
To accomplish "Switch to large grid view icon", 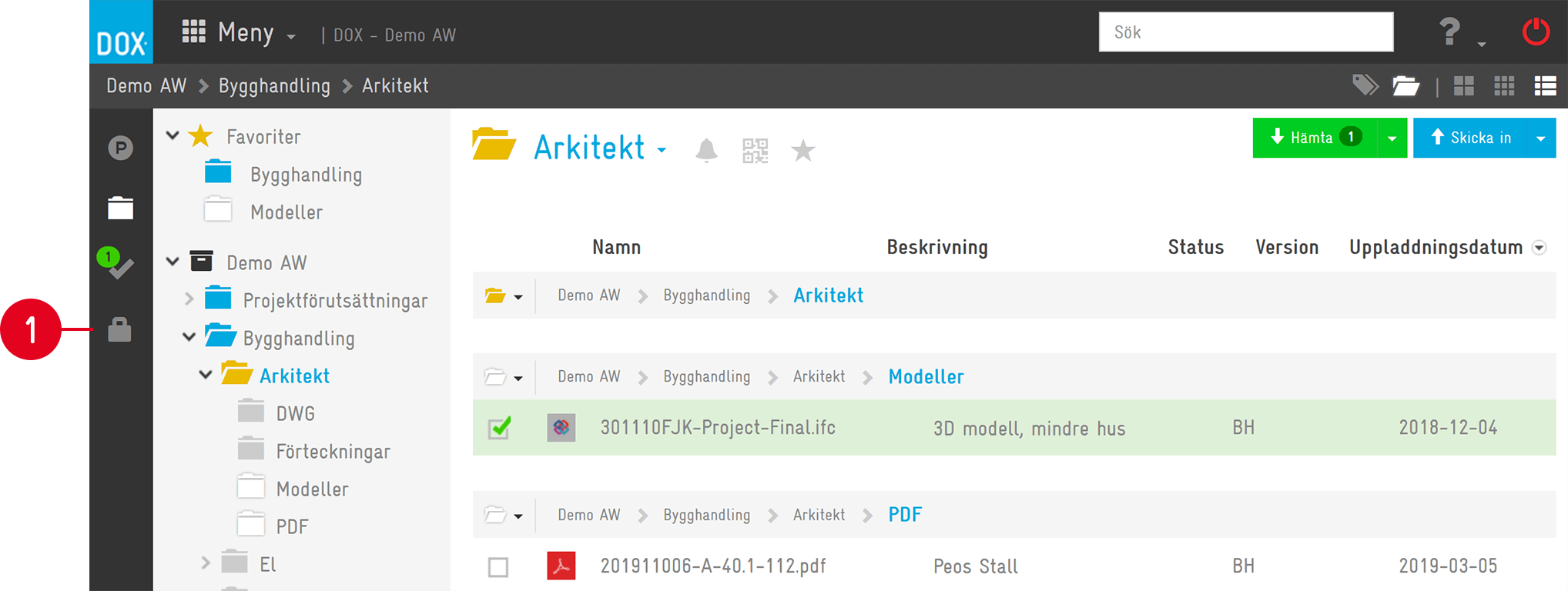I will (x=1463, y=85).
